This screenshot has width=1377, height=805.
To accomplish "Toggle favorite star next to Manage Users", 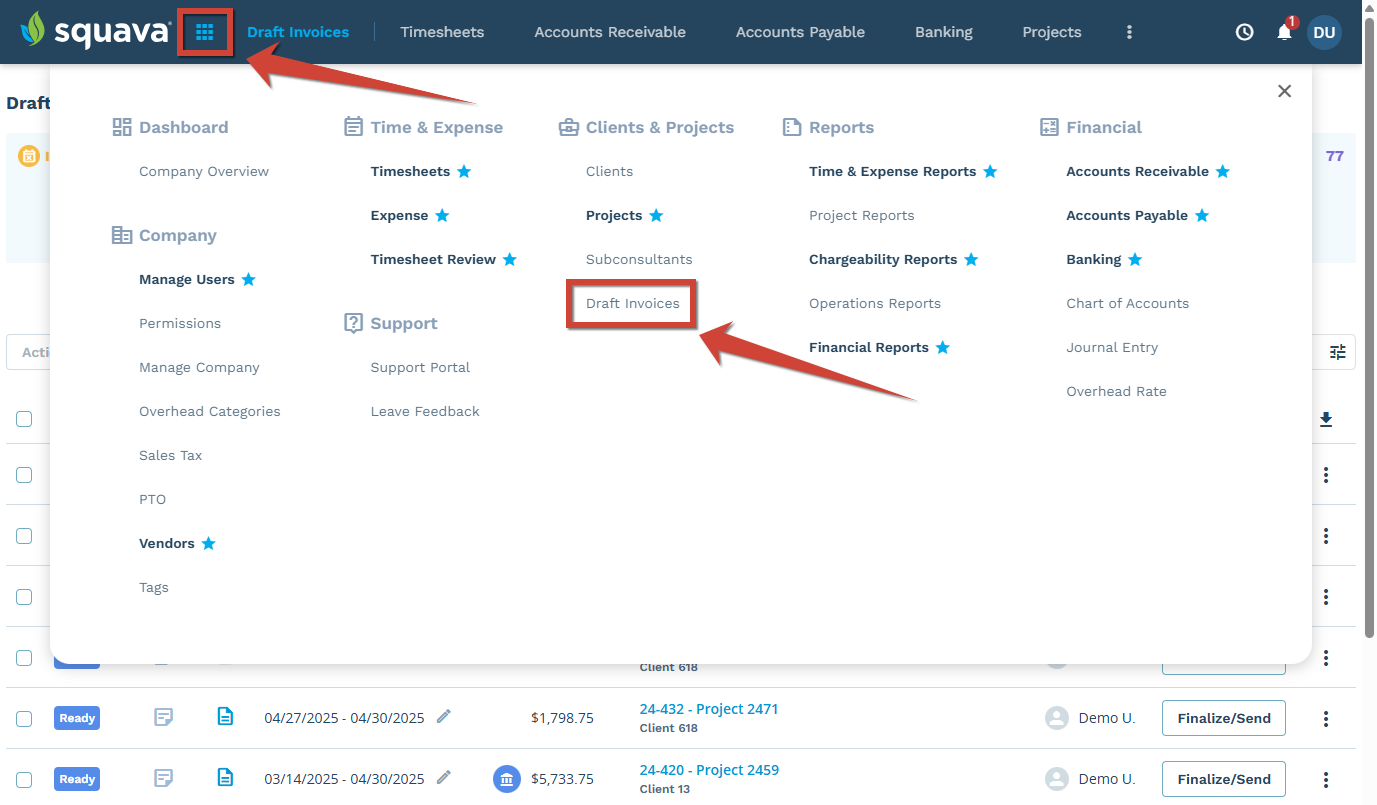I will pos(249,279).
